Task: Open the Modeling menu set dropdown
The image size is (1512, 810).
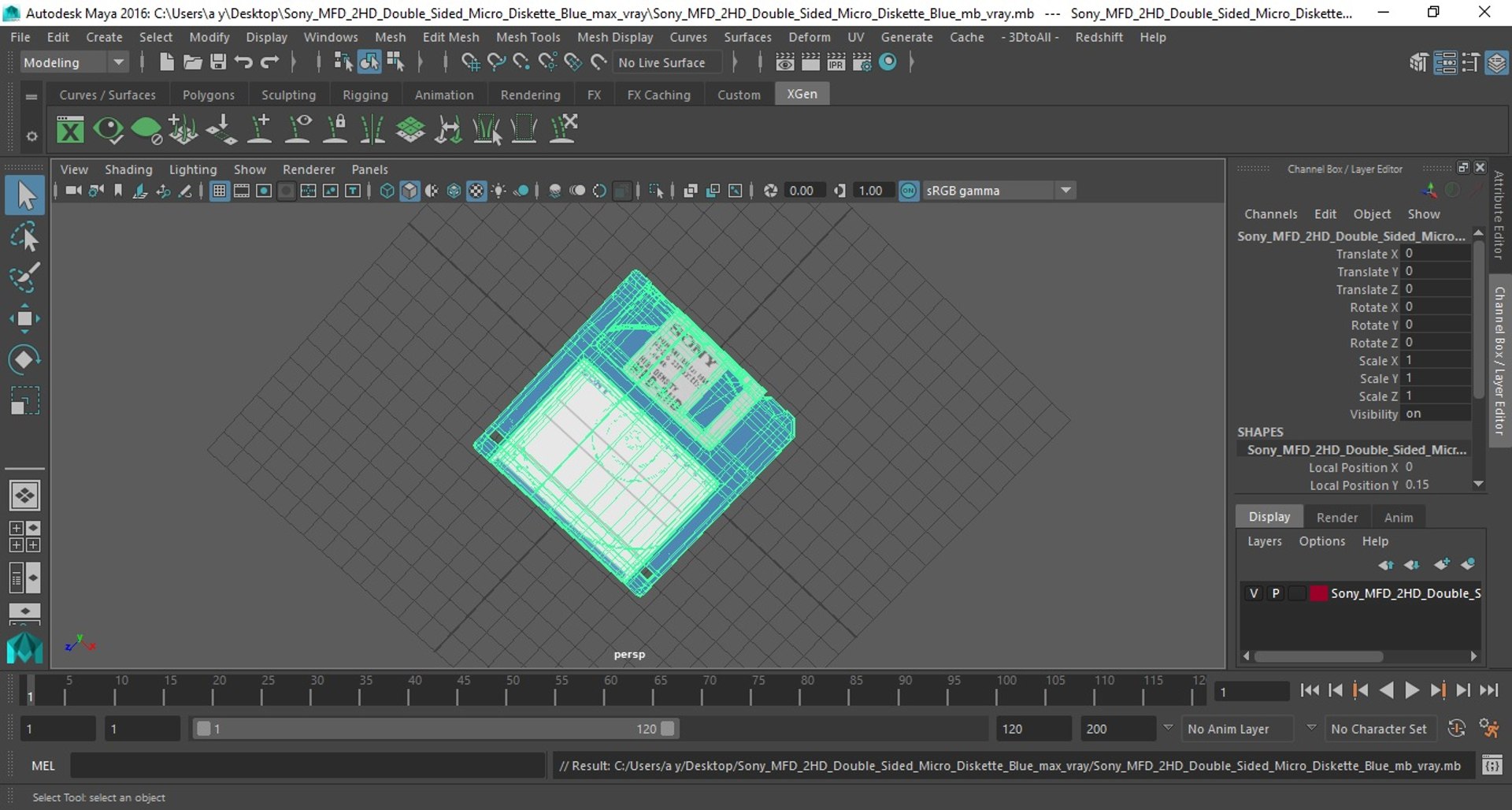Action: (73, 62)
